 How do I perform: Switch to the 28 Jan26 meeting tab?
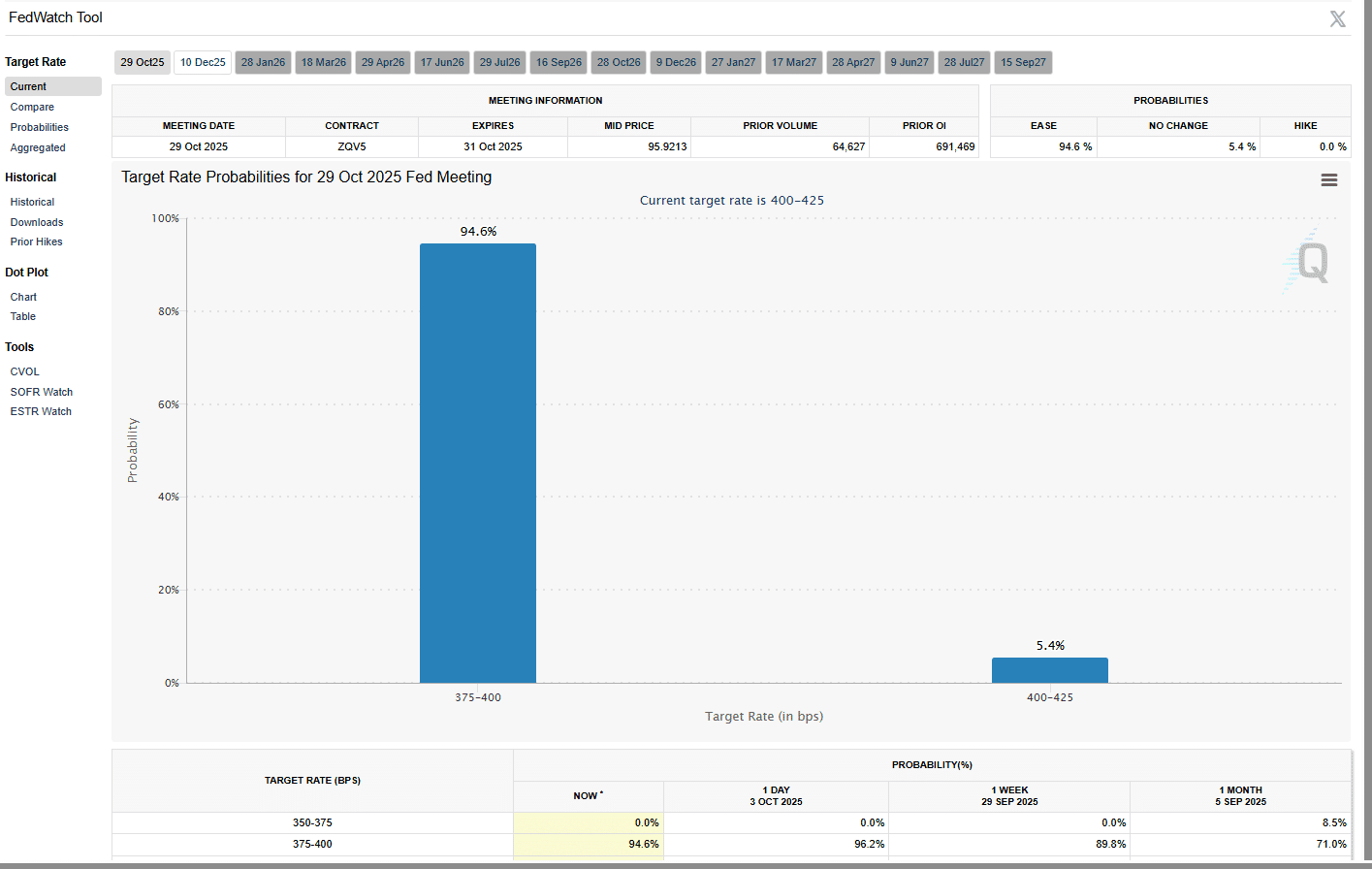tap(263, 62)
